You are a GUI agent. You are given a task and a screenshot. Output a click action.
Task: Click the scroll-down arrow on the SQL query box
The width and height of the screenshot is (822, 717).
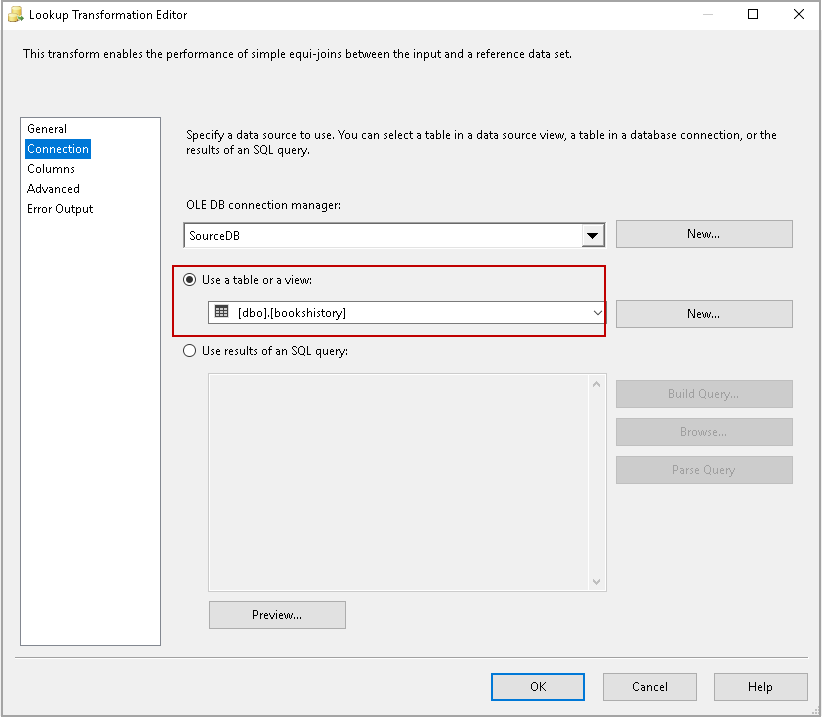coord(597,582)
